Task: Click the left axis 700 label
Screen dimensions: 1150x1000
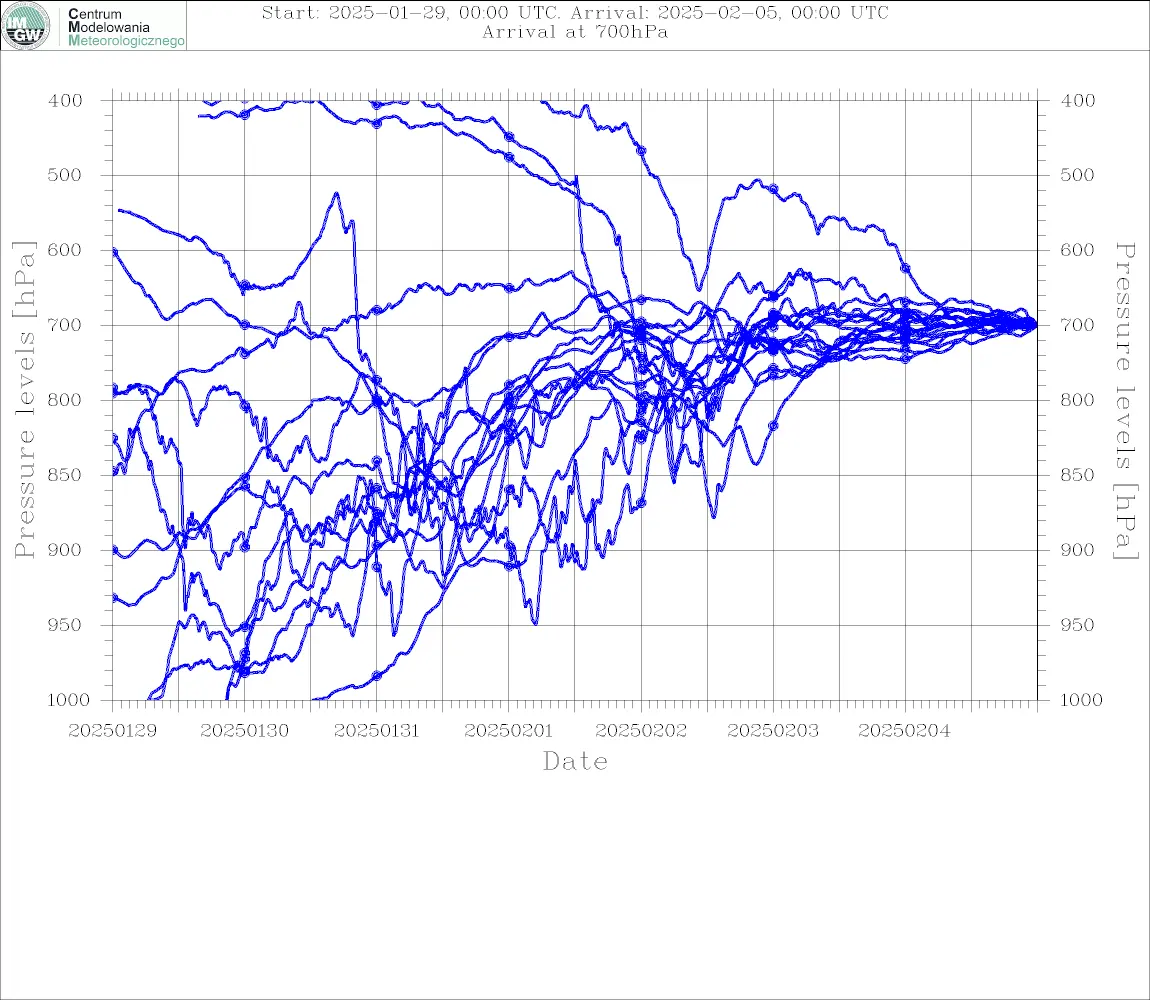Action: [65, 325]
